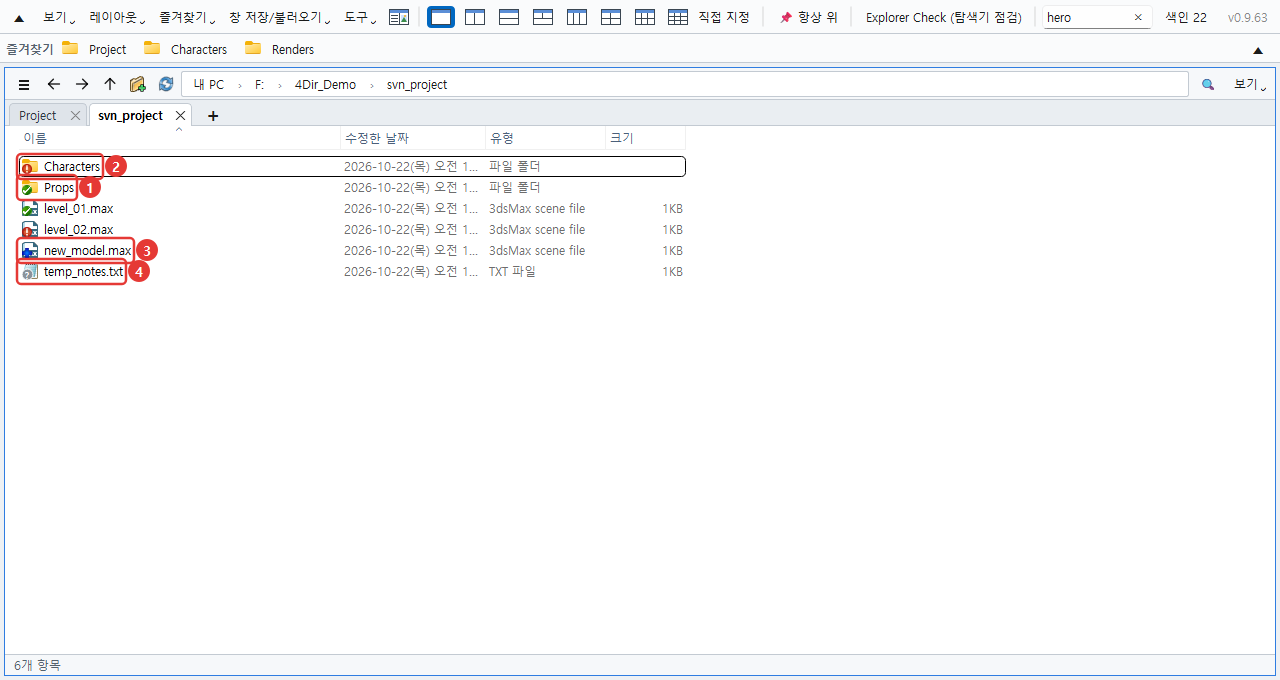
Task: Refresh the svn_project folder view
Action: point(166,85)
